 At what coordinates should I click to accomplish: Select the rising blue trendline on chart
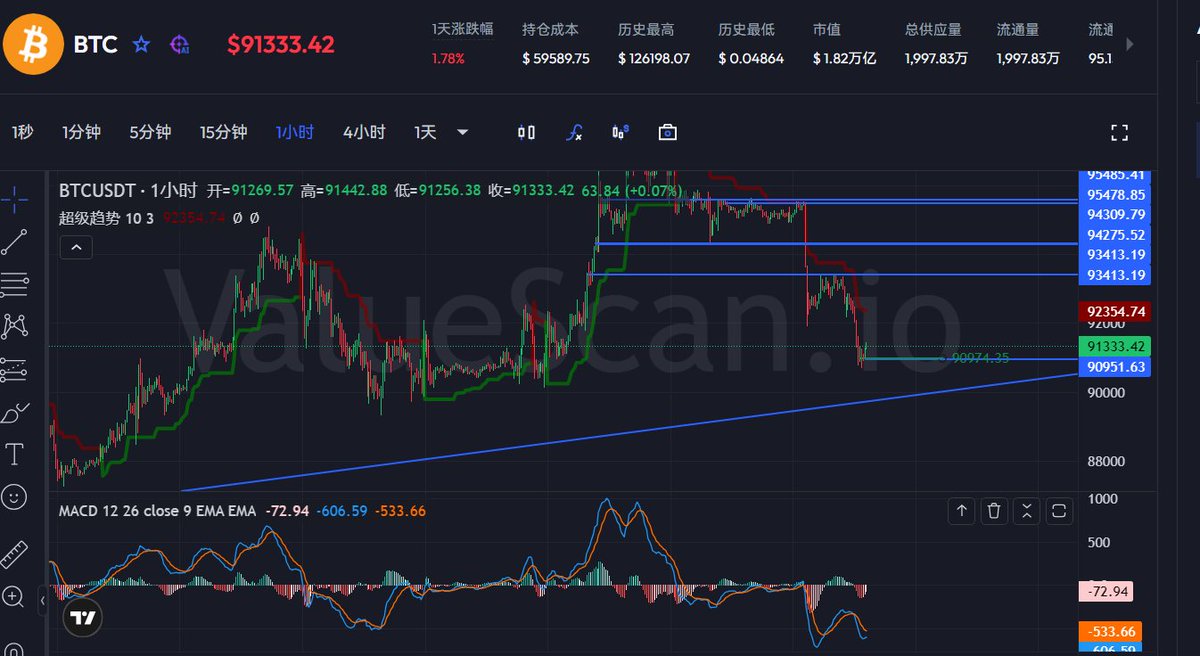[630, 433]
